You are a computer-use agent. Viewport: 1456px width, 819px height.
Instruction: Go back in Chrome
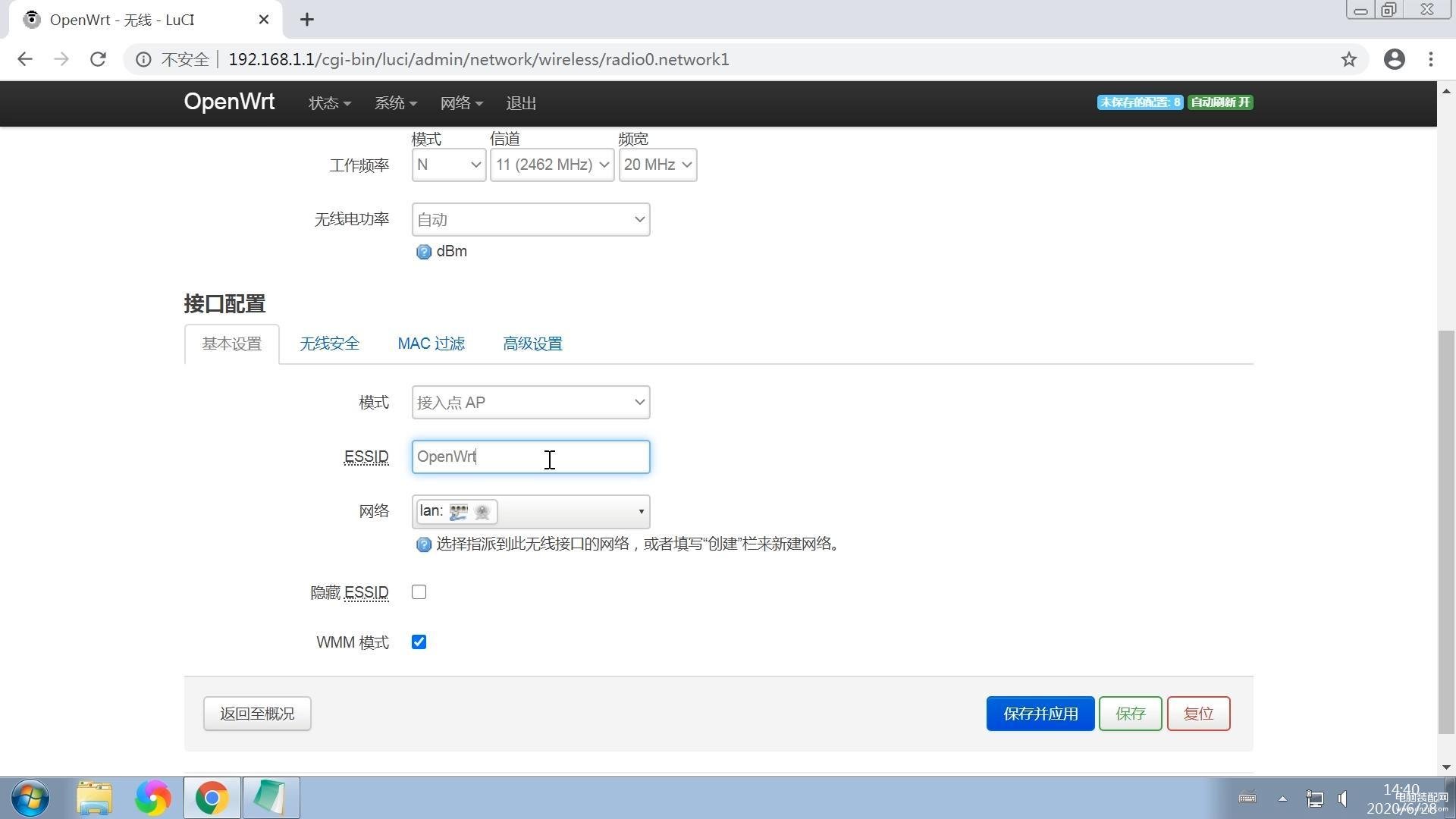pos(25,59)
